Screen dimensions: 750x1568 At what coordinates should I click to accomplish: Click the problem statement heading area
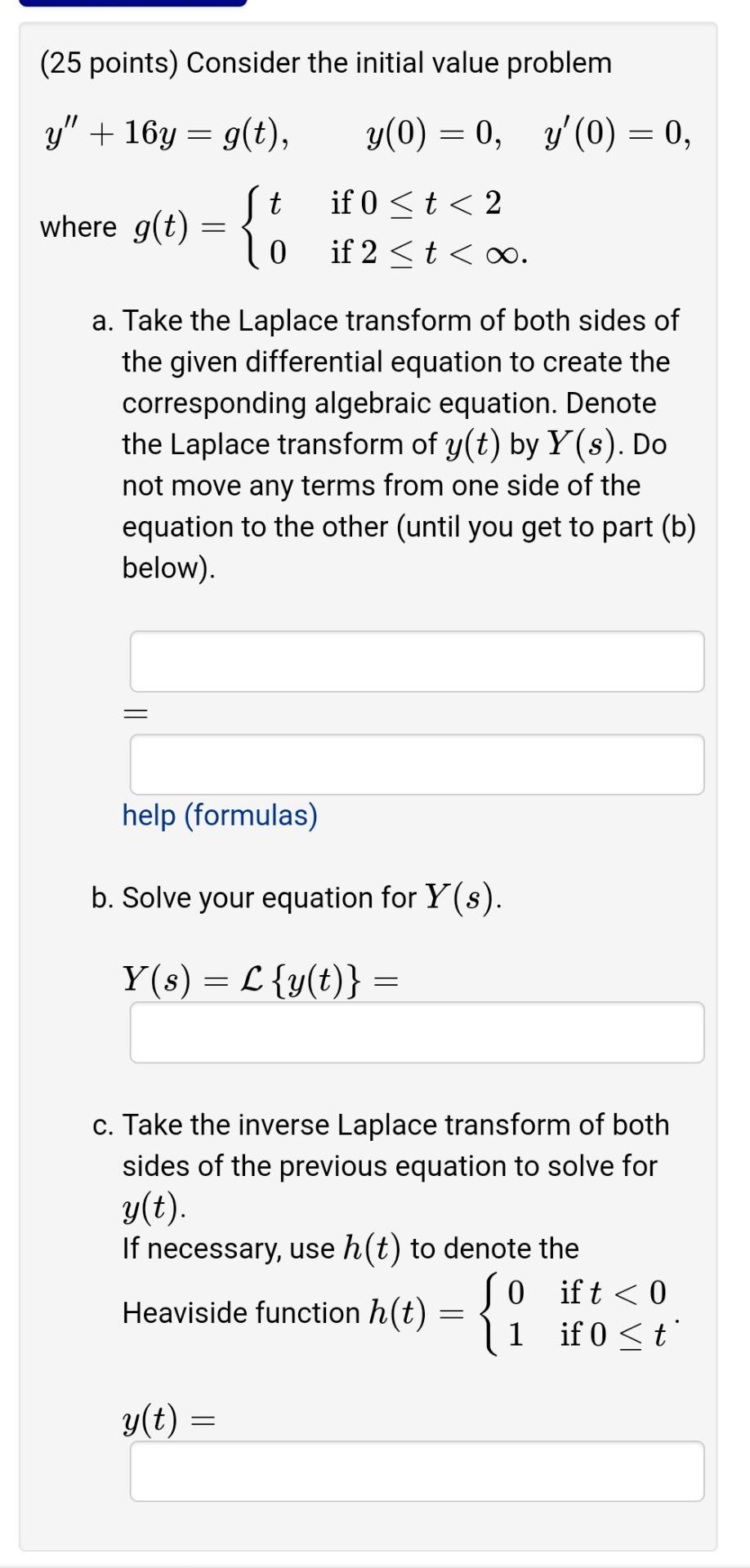(325, 63)
